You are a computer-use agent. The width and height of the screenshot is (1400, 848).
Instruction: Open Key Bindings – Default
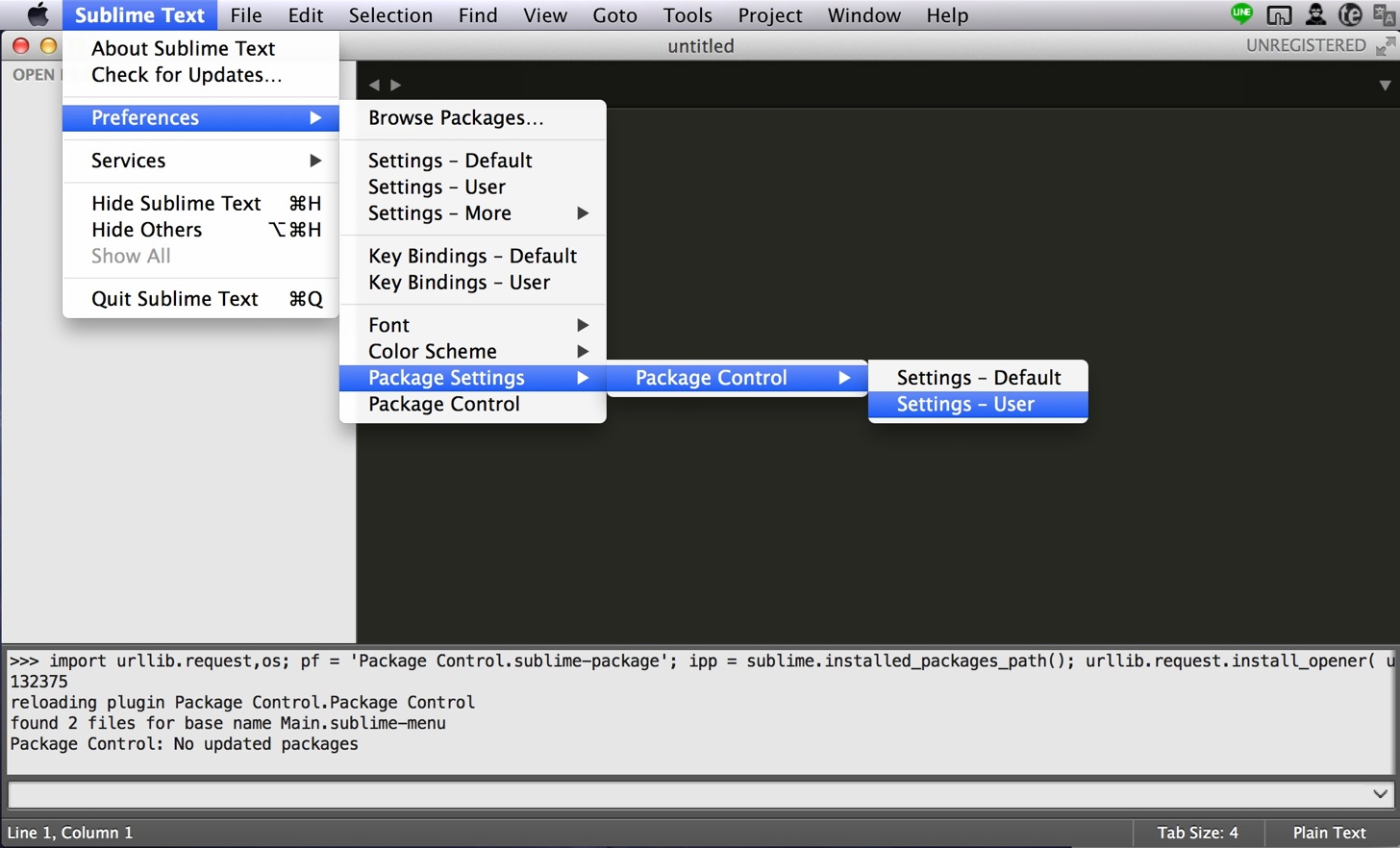pyautogui.click(x=473, y=256)
